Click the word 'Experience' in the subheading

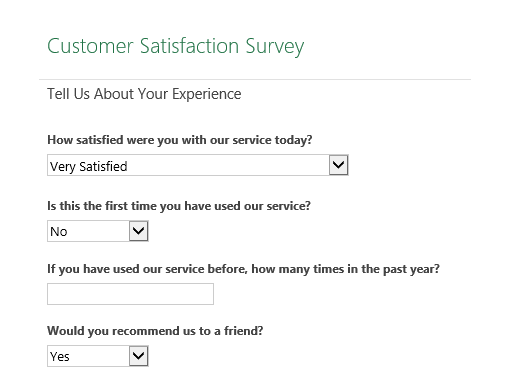(207, 94)
